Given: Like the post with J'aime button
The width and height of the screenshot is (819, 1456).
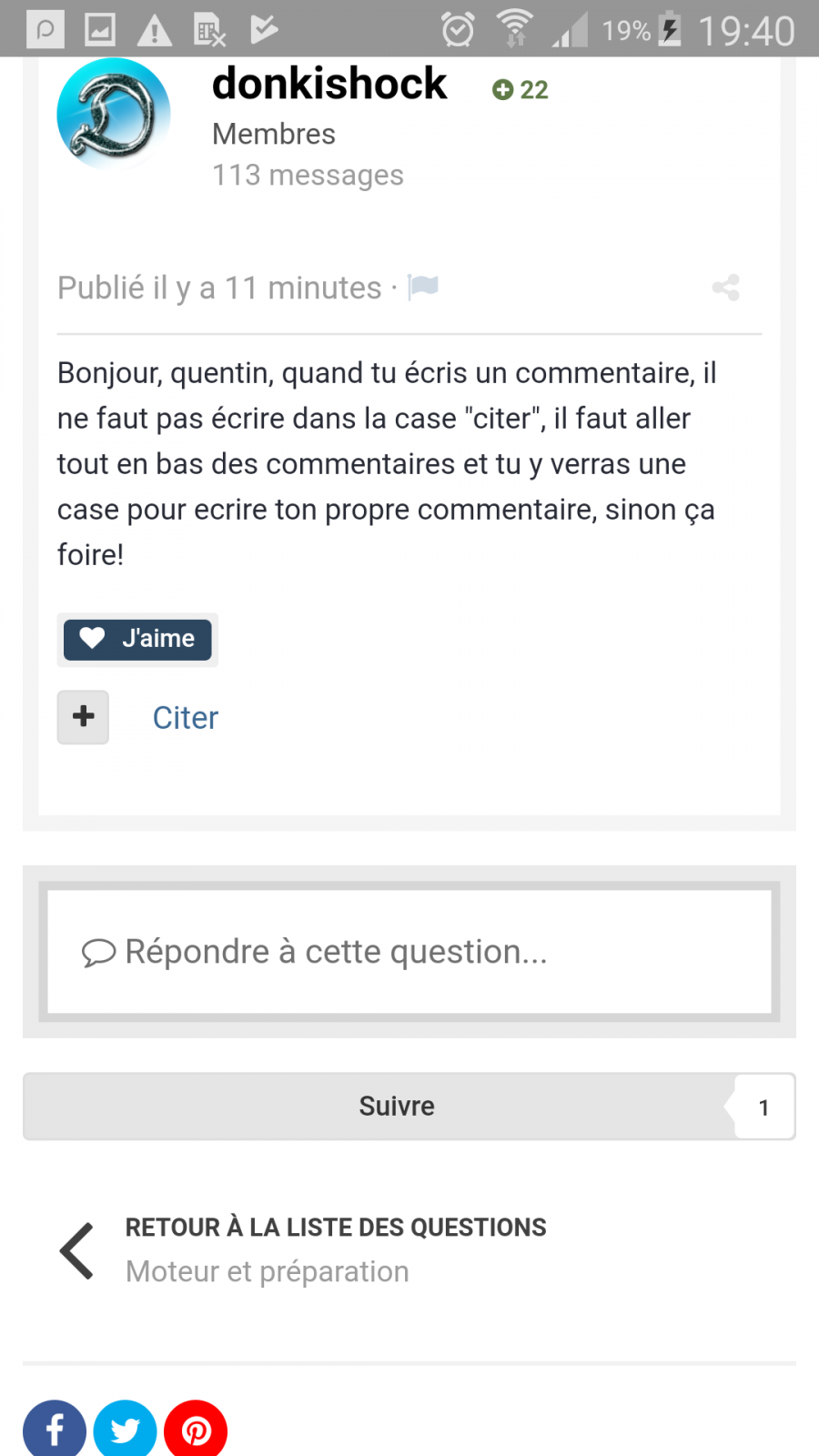Looking at the screenshot, I should (x=137, y=639).
